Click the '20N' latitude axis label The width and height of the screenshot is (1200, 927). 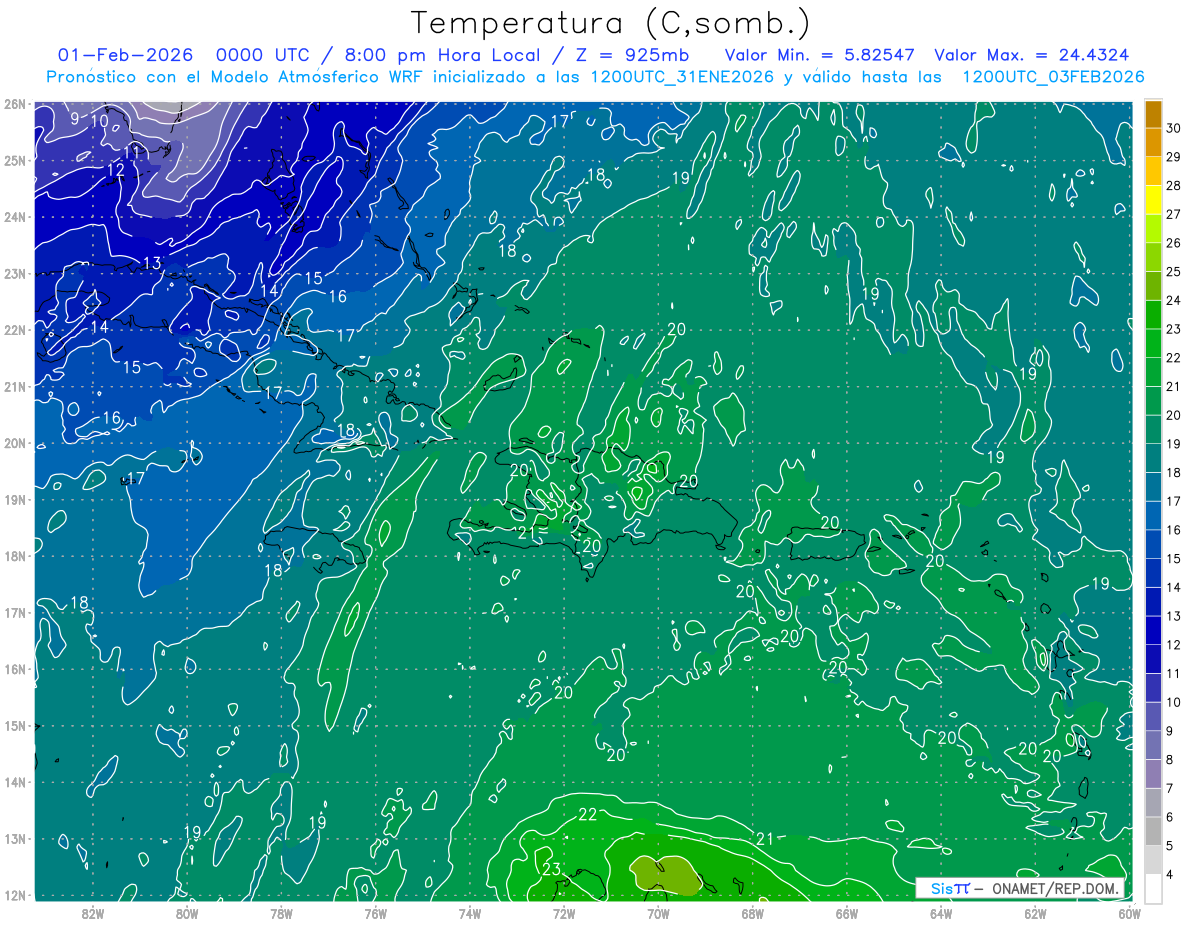click(14, 443)
